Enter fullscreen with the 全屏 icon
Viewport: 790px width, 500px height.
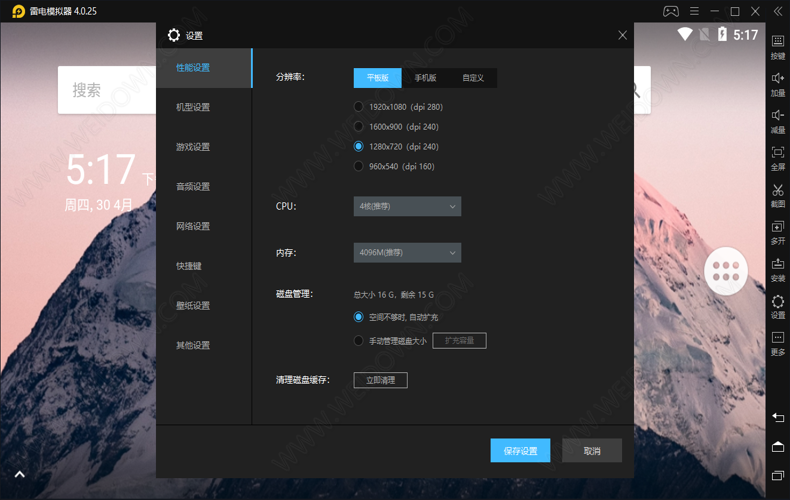pyautogui.click(x=777, y=154)
